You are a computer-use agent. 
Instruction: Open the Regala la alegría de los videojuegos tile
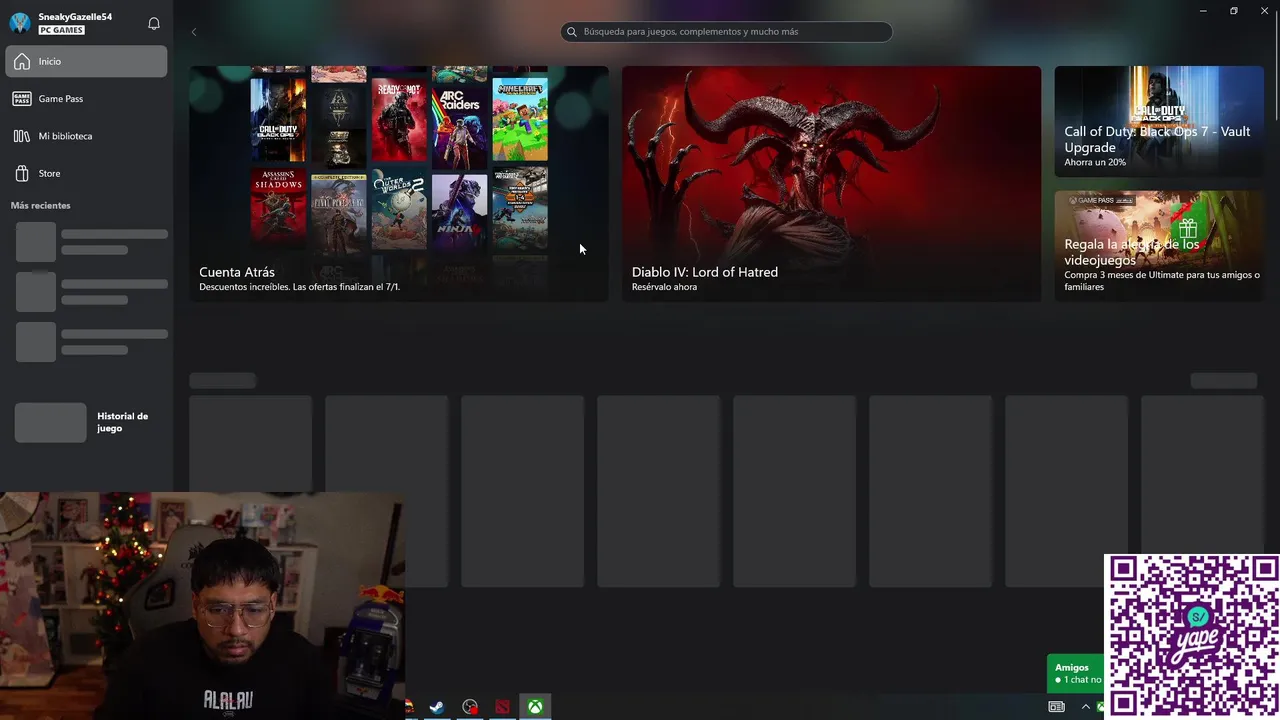coord(1159,246)
